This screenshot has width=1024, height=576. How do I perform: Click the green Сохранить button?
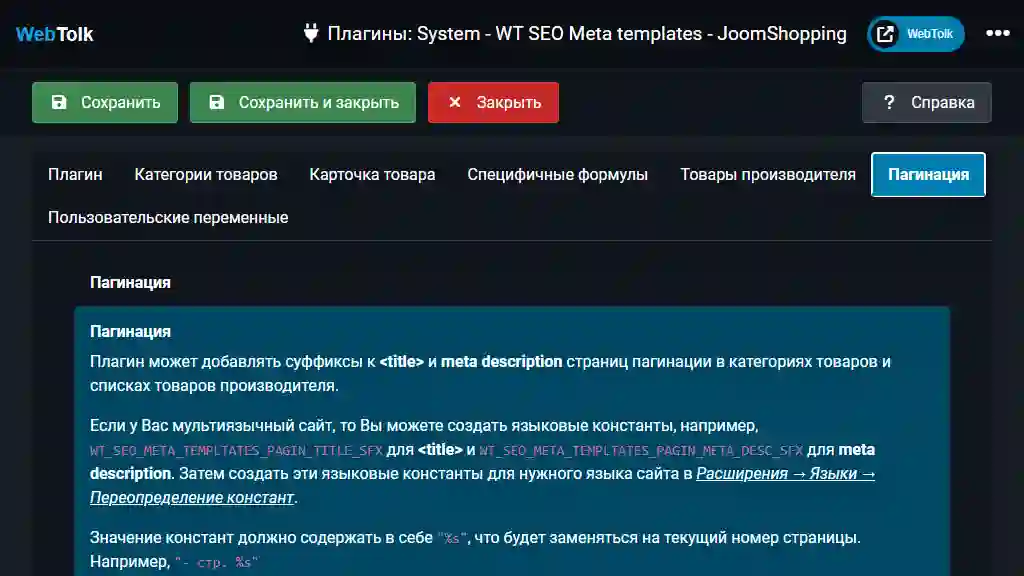105,103
